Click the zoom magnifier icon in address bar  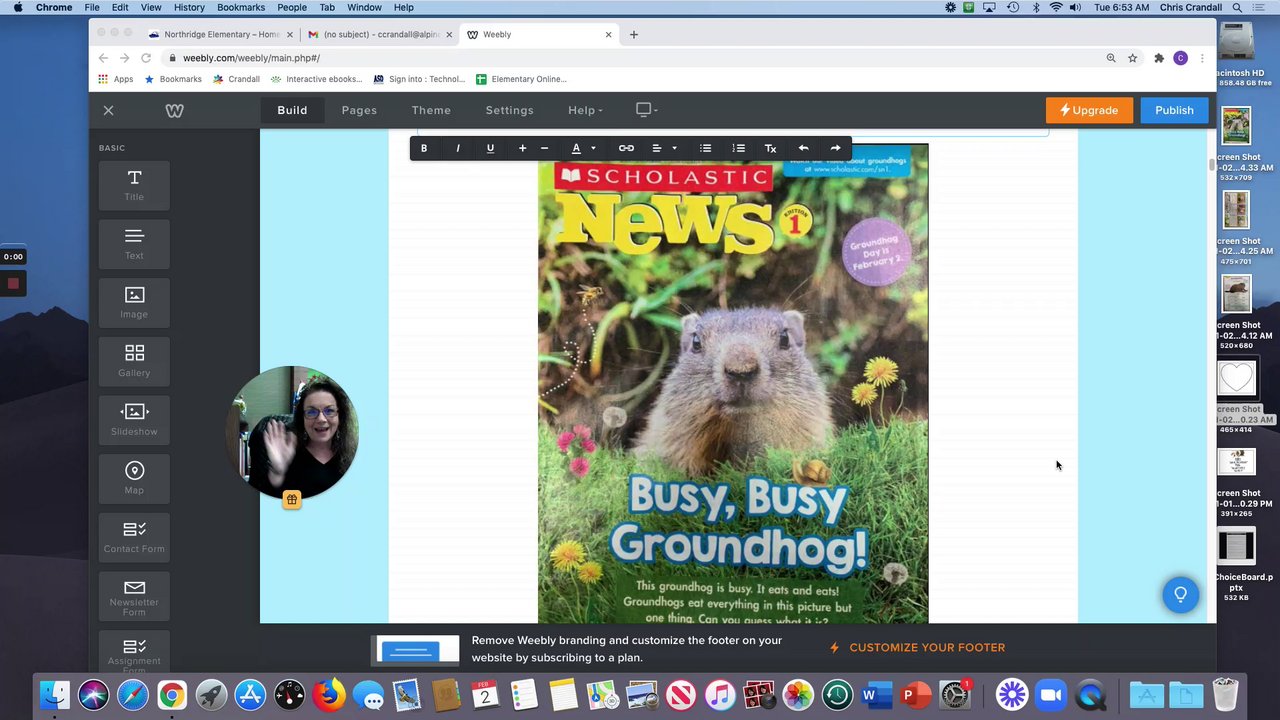[1111, 58]
